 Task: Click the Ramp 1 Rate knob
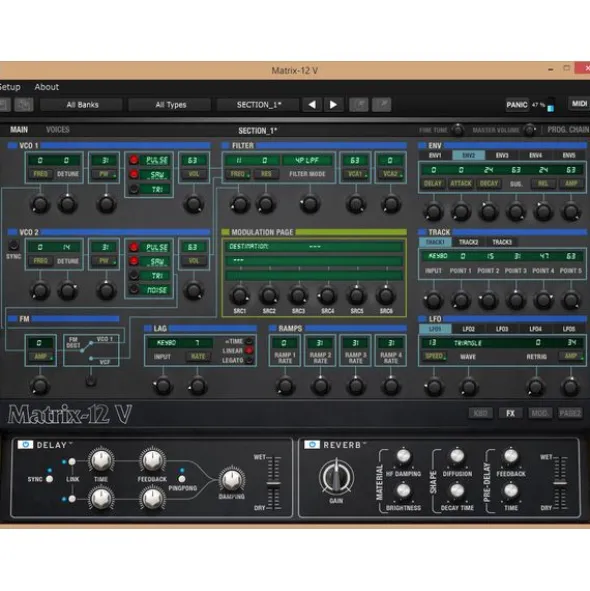[285, 386]
